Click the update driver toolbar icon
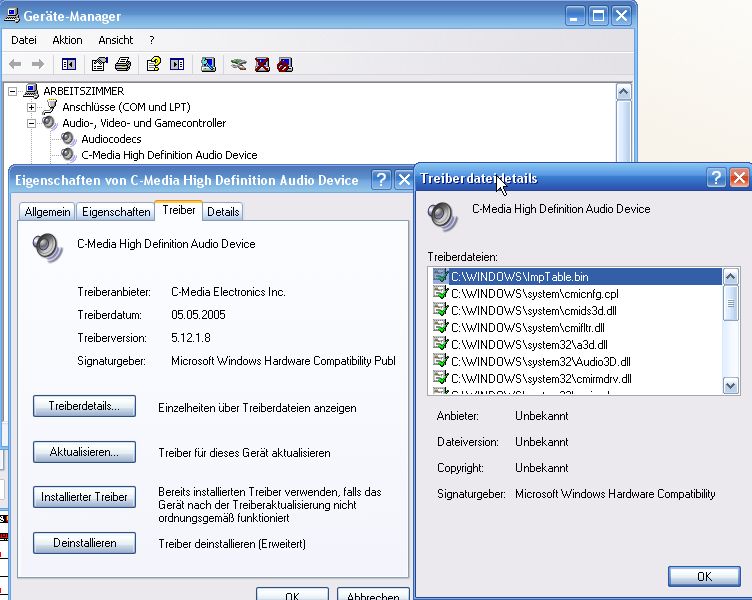Screen dimensions: 752x600 238,64
